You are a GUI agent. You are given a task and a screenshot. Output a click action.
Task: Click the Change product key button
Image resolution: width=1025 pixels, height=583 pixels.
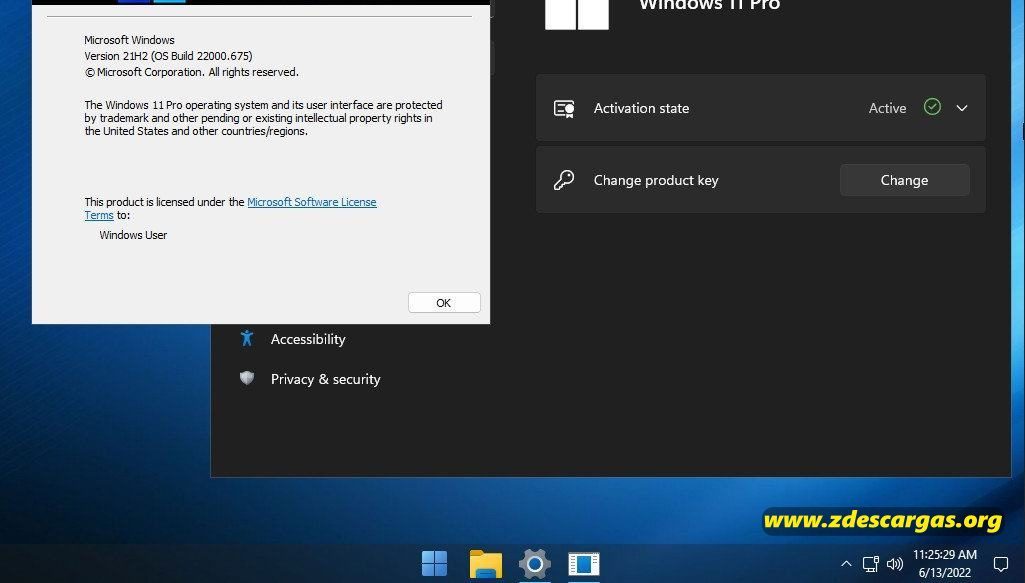coord(904,180)
